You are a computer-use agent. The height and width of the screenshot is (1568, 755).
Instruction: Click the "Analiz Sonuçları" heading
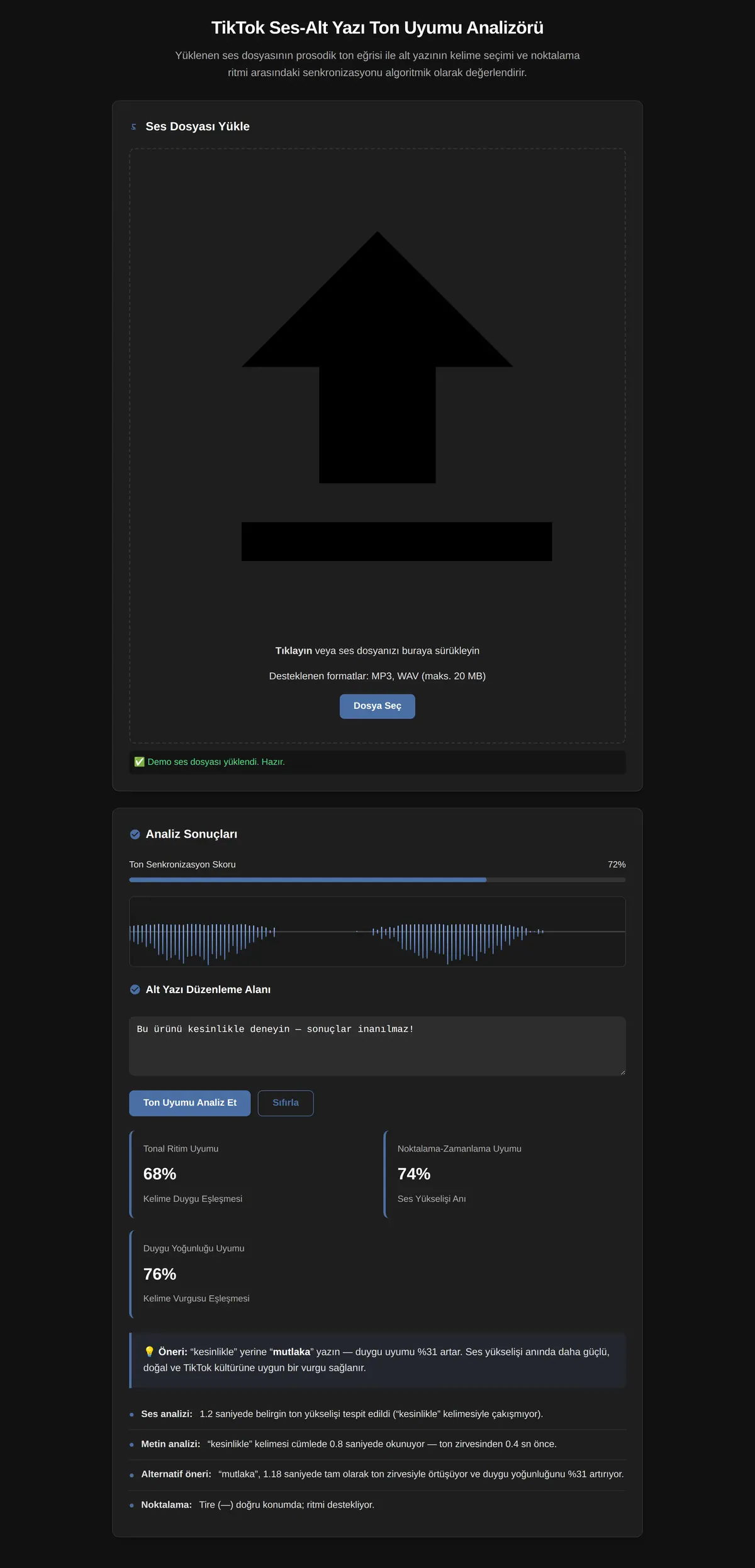tap(192, 834)
